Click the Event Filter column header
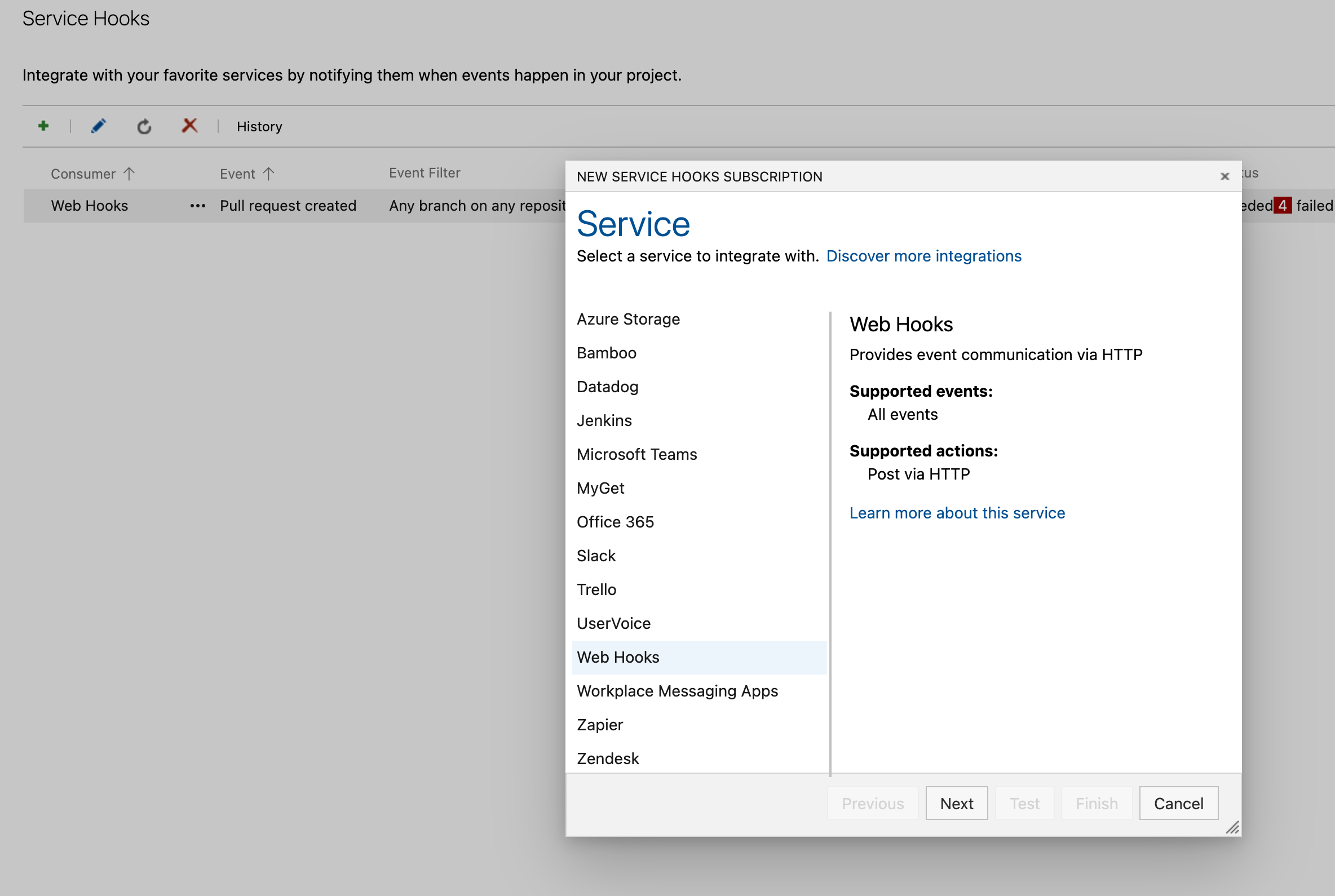 click(x=424, y=173)
